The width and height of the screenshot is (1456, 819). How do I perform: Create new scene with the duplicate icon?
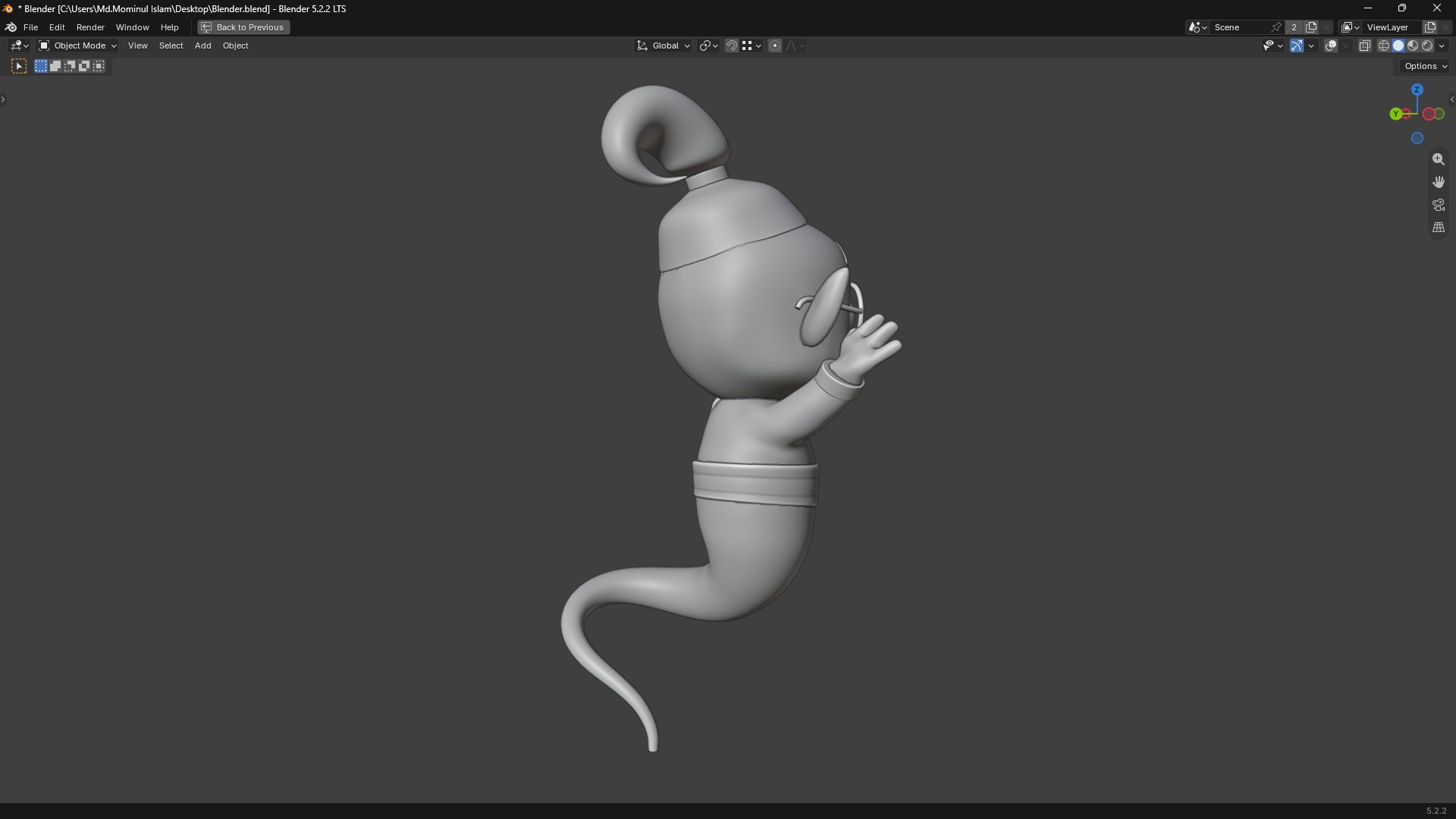click(x=1311, y=27)
